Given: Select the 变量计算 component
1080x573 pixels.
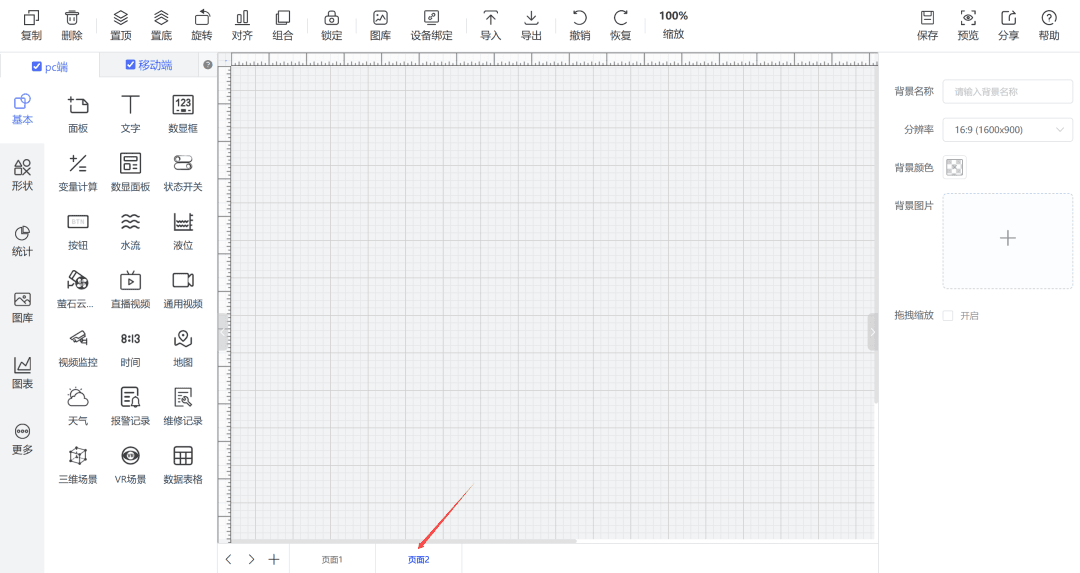Looking at the screenshot, I should [x=78, y=172].
